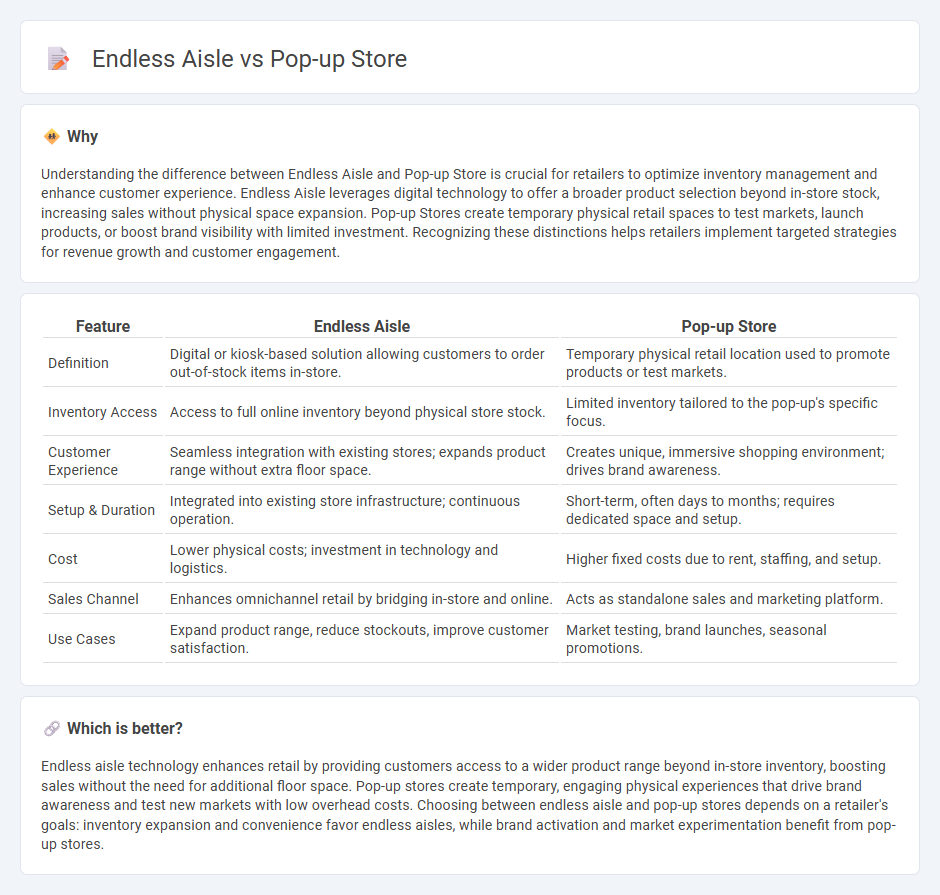Click the document pencil icon beside the title

pos(58,59)
